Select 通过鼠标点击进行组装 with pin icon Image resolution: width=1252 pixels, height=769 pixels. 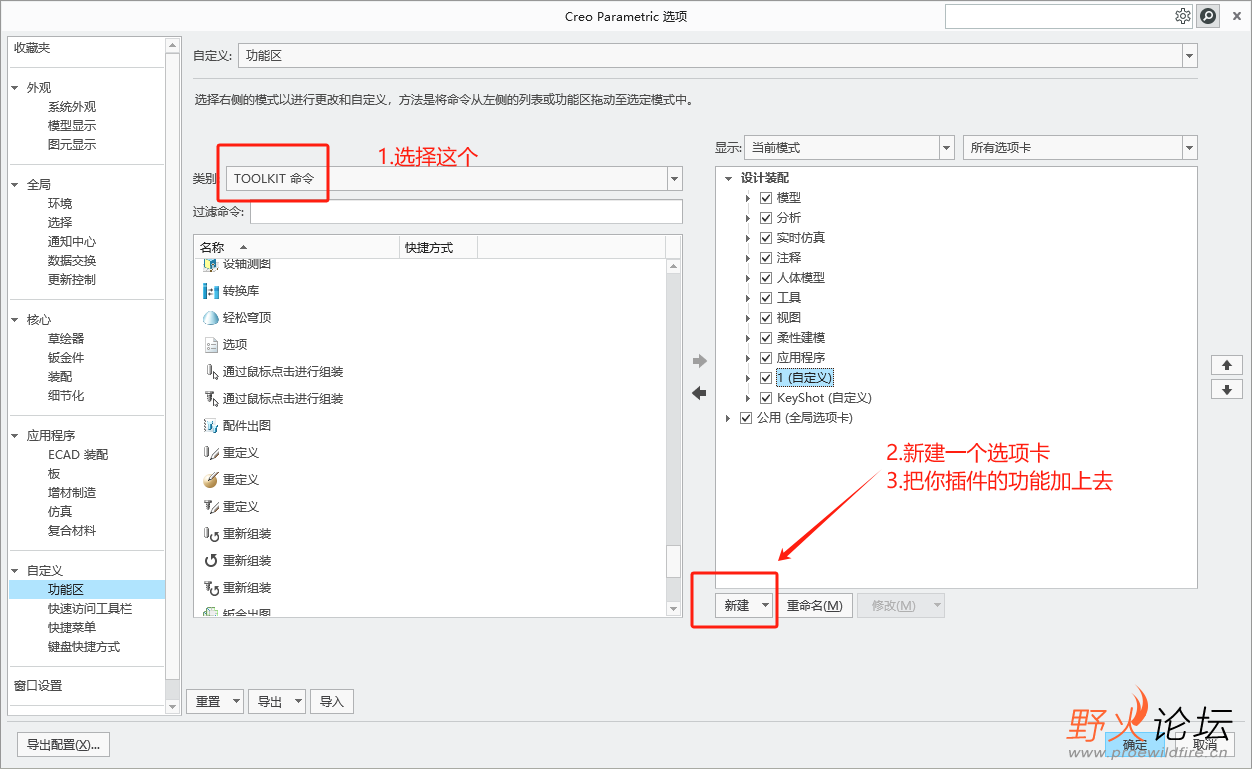tap(211, 372)
